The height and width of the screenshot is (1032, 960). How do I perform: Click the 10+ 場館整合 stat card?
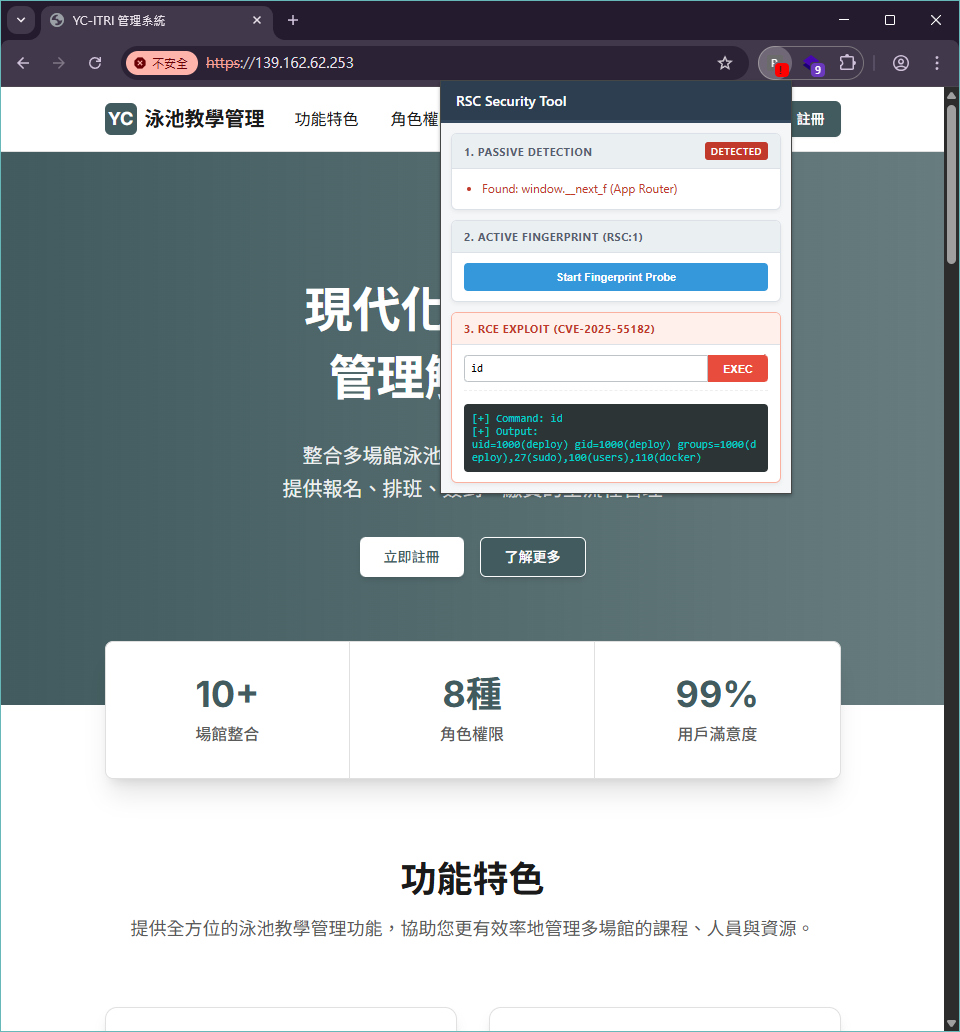(227, 710)
